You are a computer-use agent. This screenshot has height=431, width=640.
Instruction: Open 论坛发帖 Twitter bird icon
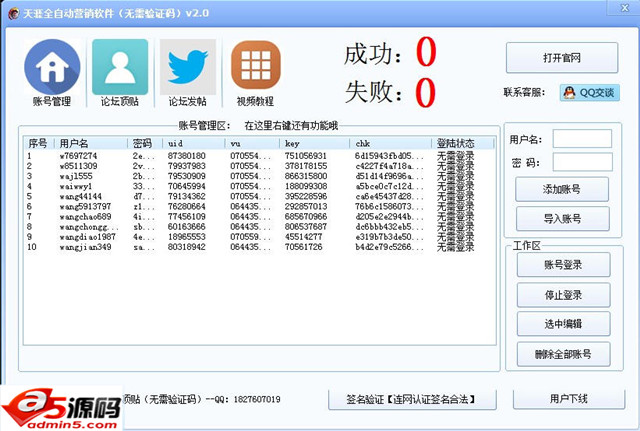[x=187, y=66]
